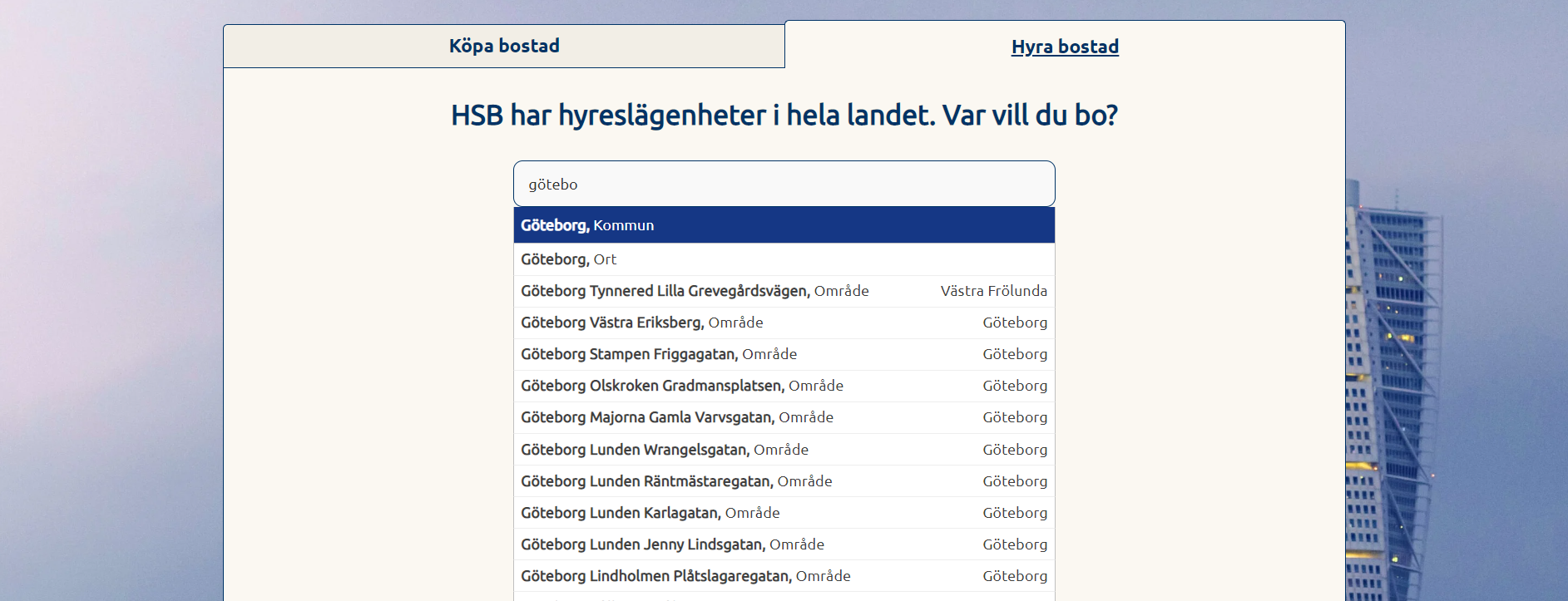Choose Göteborg Lunden Karlagatan area
This screenshot has height=601, width=1568.
[784, 513]
